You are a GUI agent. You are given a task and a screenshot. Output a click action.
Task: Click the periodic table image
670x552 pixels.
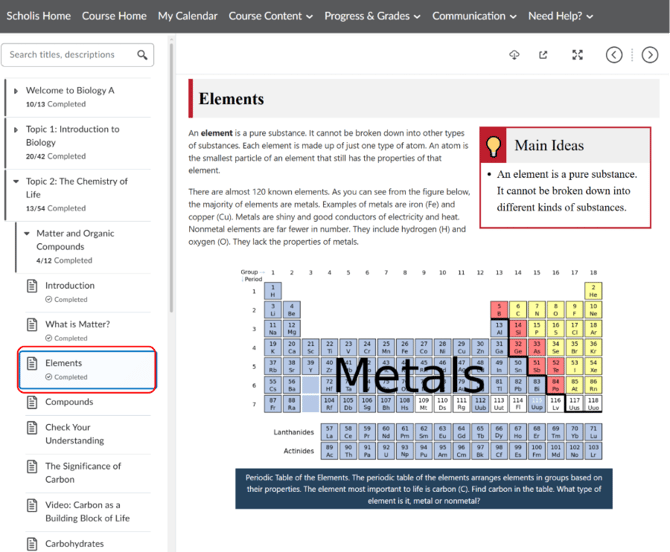coord(421,365)
